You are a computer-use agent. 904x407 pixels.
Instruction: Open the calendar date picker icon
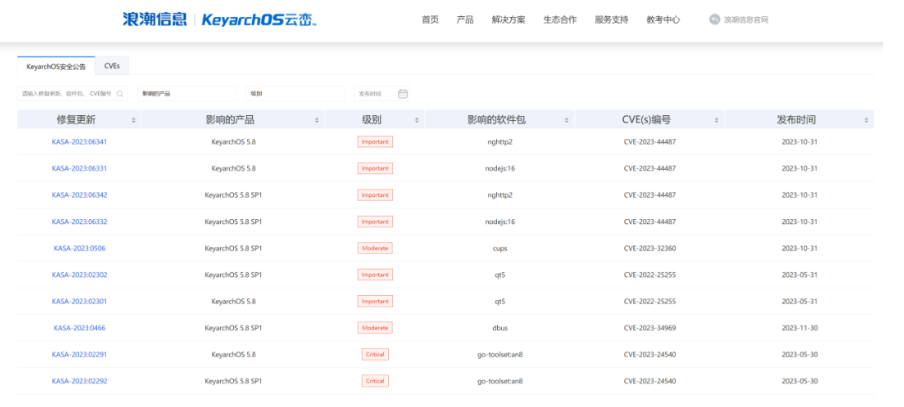(x=402, y=94)
